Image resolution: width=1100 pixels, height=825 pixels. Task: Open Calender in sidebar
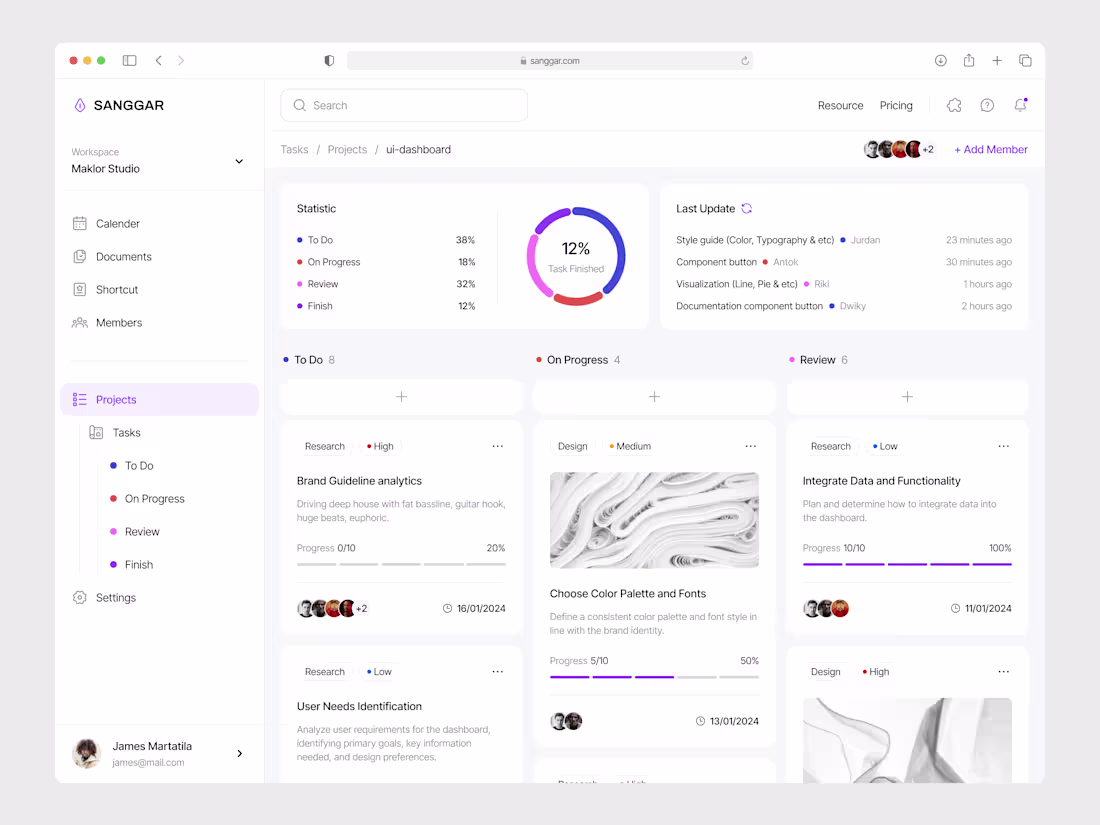pos(106,224)
